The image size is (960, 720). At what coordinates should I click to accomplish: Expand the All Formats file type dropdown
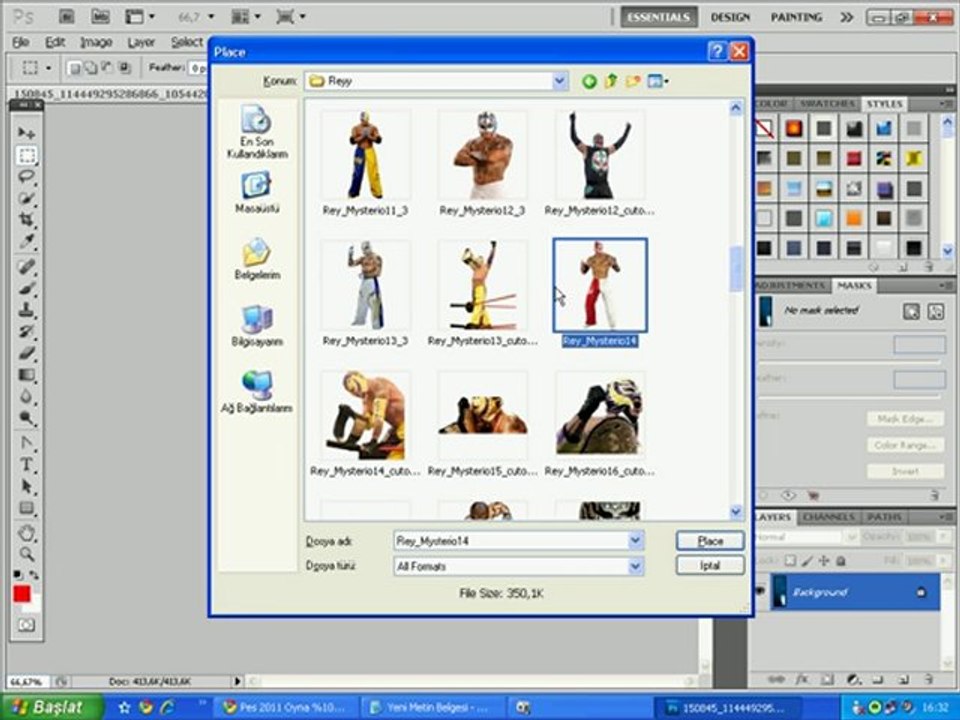point(636,566)
